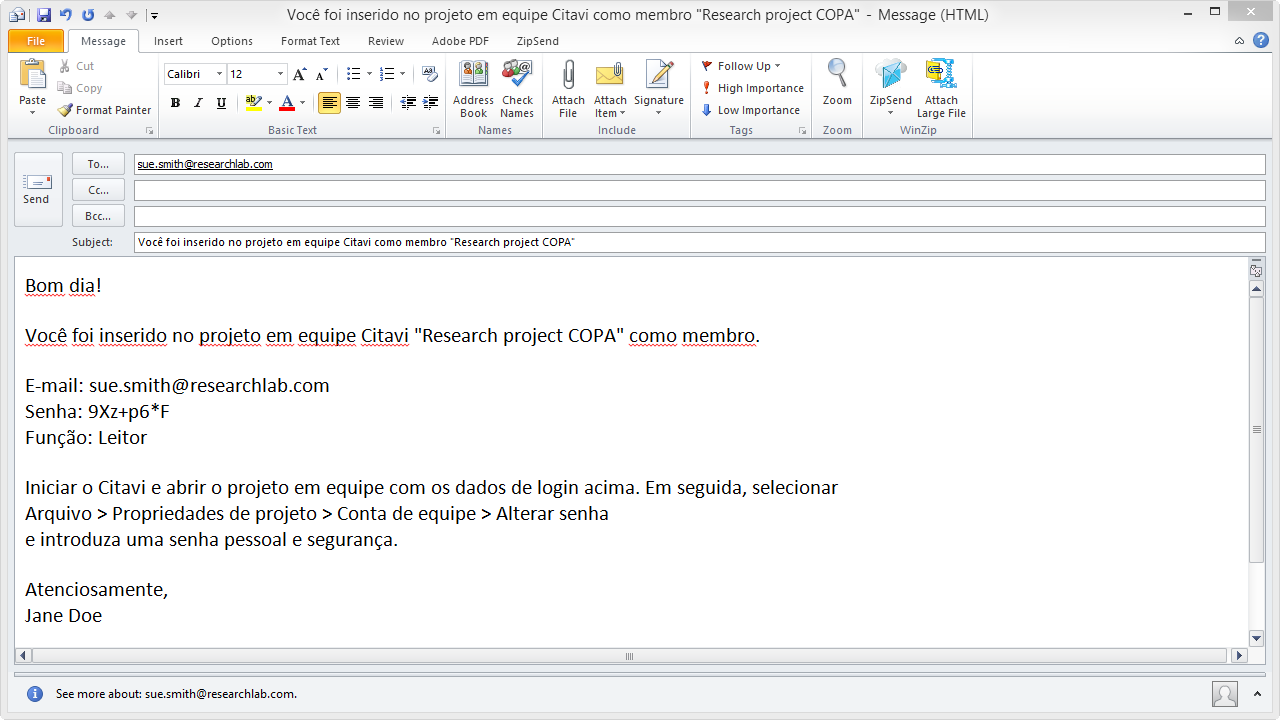Switch to the Review tab
Screen dimensions: 1280x720
(386, 41)
